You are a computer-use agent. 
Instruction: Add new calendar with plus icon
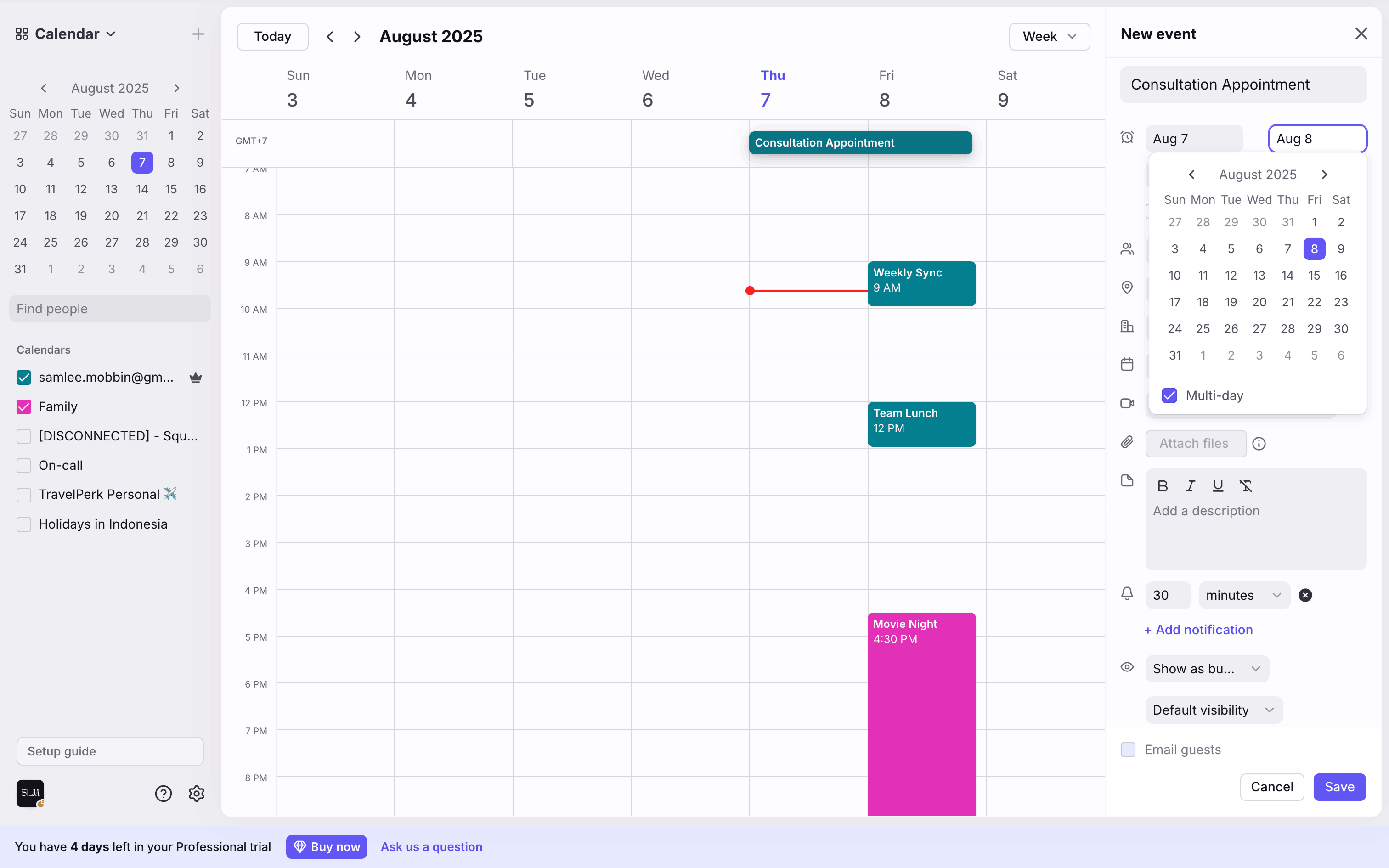point(198,34)
